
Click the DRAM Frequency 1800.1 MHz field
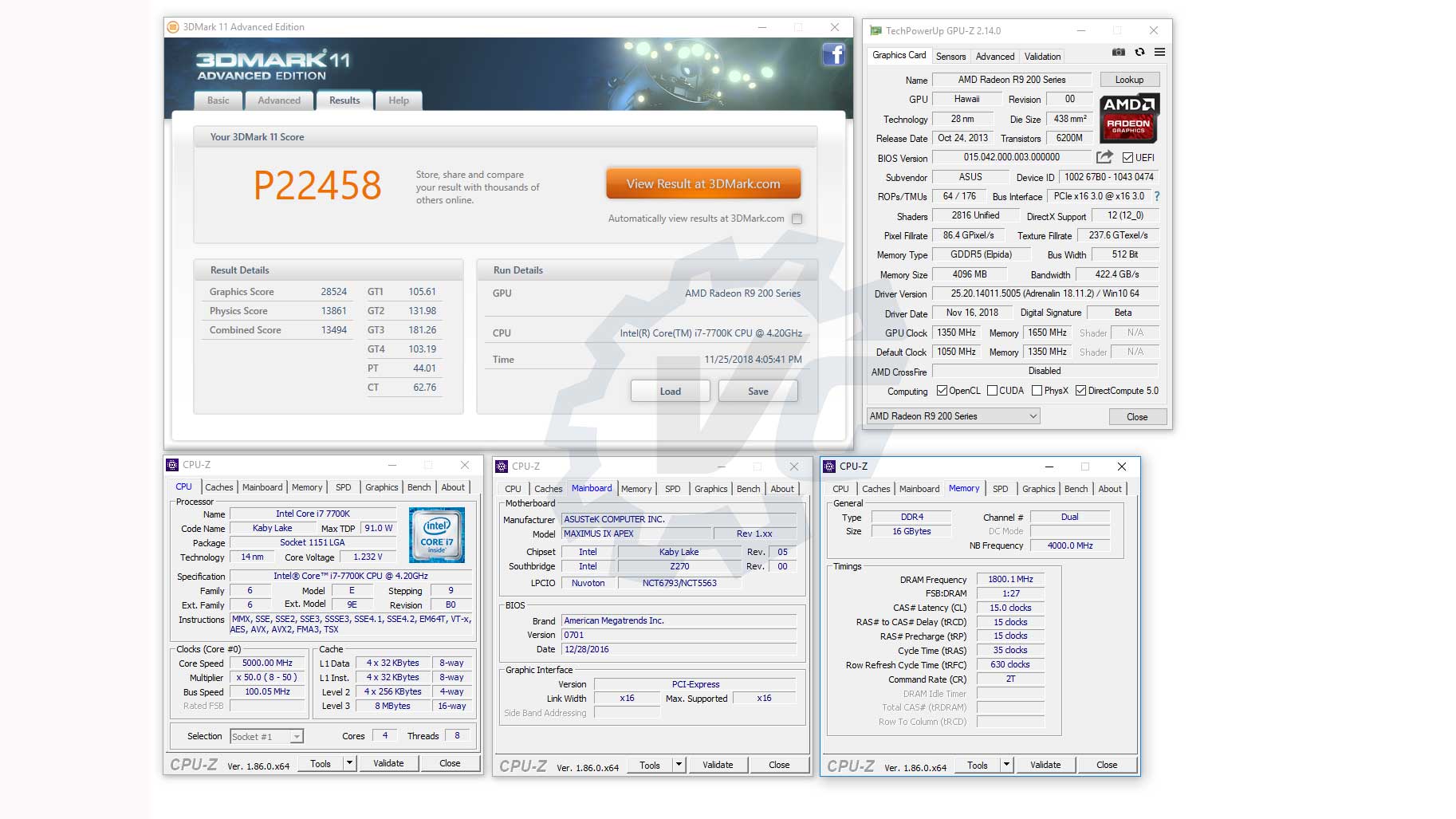click(1010, 580)
